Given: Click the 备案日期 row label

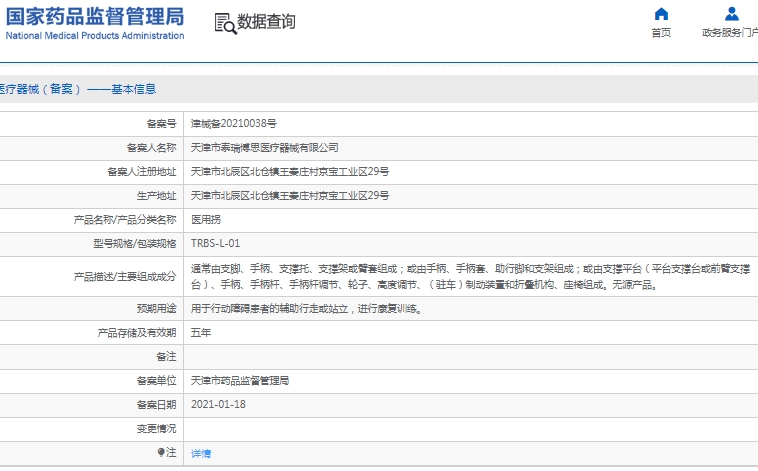Looking at the screenshot, I should (156, 405).
